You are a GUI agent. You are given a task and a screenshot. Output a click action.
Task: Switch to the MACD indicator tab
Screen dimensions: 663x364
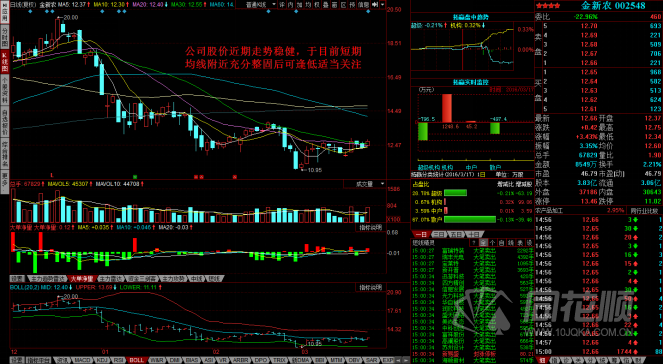click(82, 360)
